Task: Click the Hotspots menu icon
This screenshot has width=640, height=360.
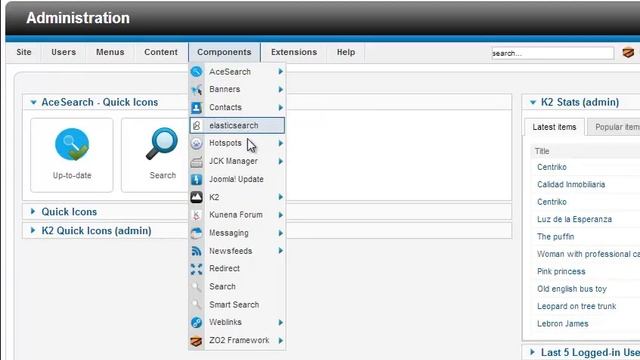Action: 196,143
